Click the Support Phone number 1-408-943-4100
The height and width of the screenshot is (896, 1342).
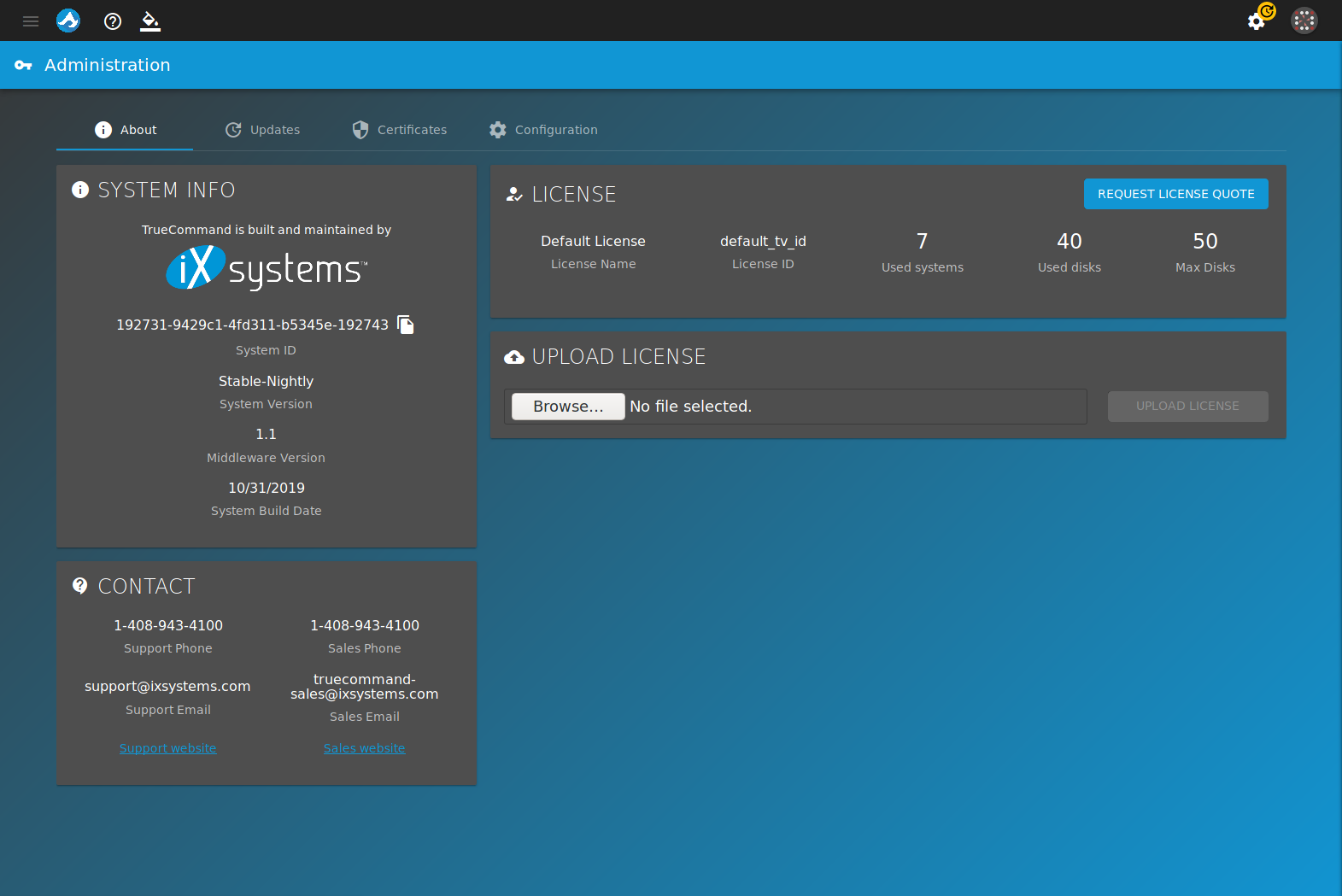[x=168, y=625]
